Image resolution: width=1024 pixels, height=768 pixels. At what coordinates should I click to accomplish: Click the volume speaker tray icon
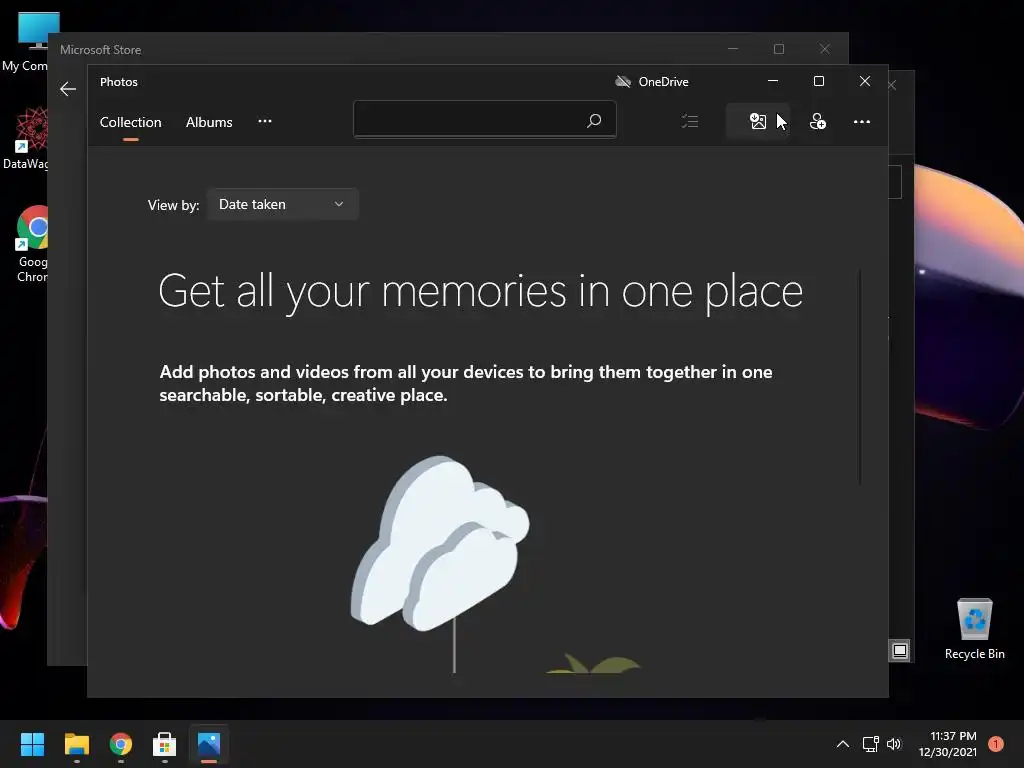tap(894, 744)
